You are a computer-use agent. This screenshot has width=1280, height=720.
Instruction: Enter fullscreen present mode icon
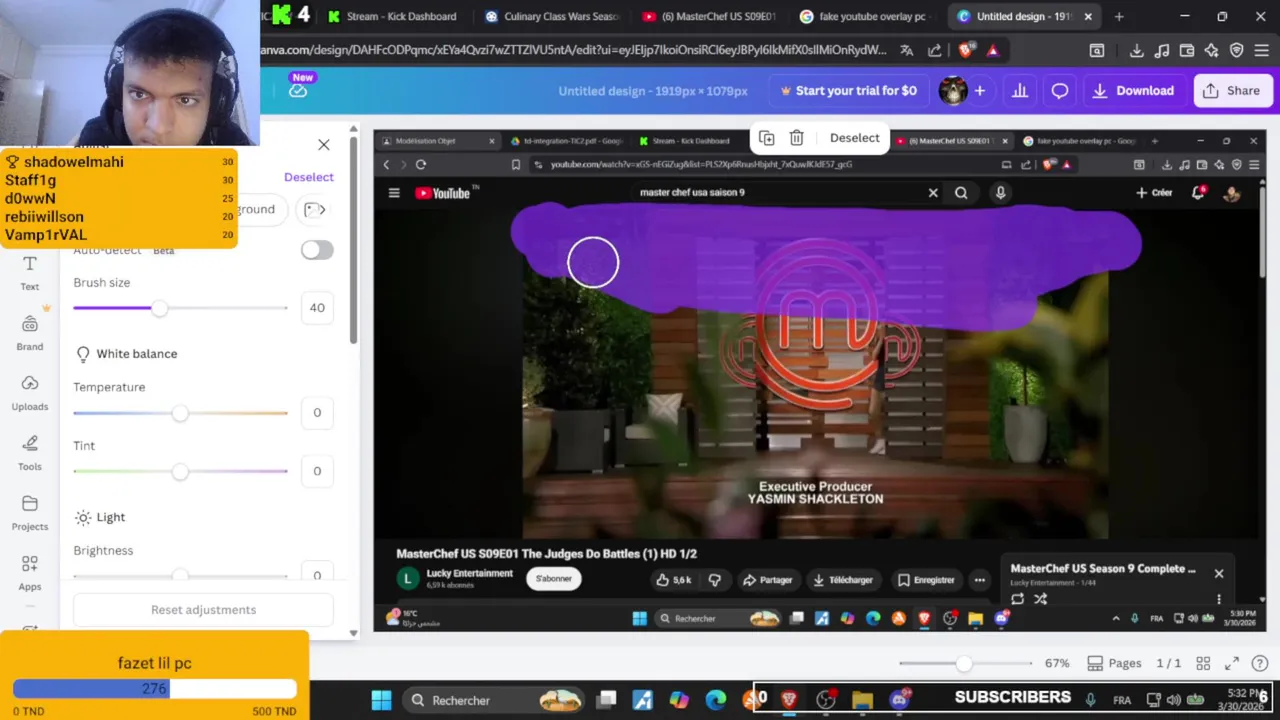(1232, 663)
